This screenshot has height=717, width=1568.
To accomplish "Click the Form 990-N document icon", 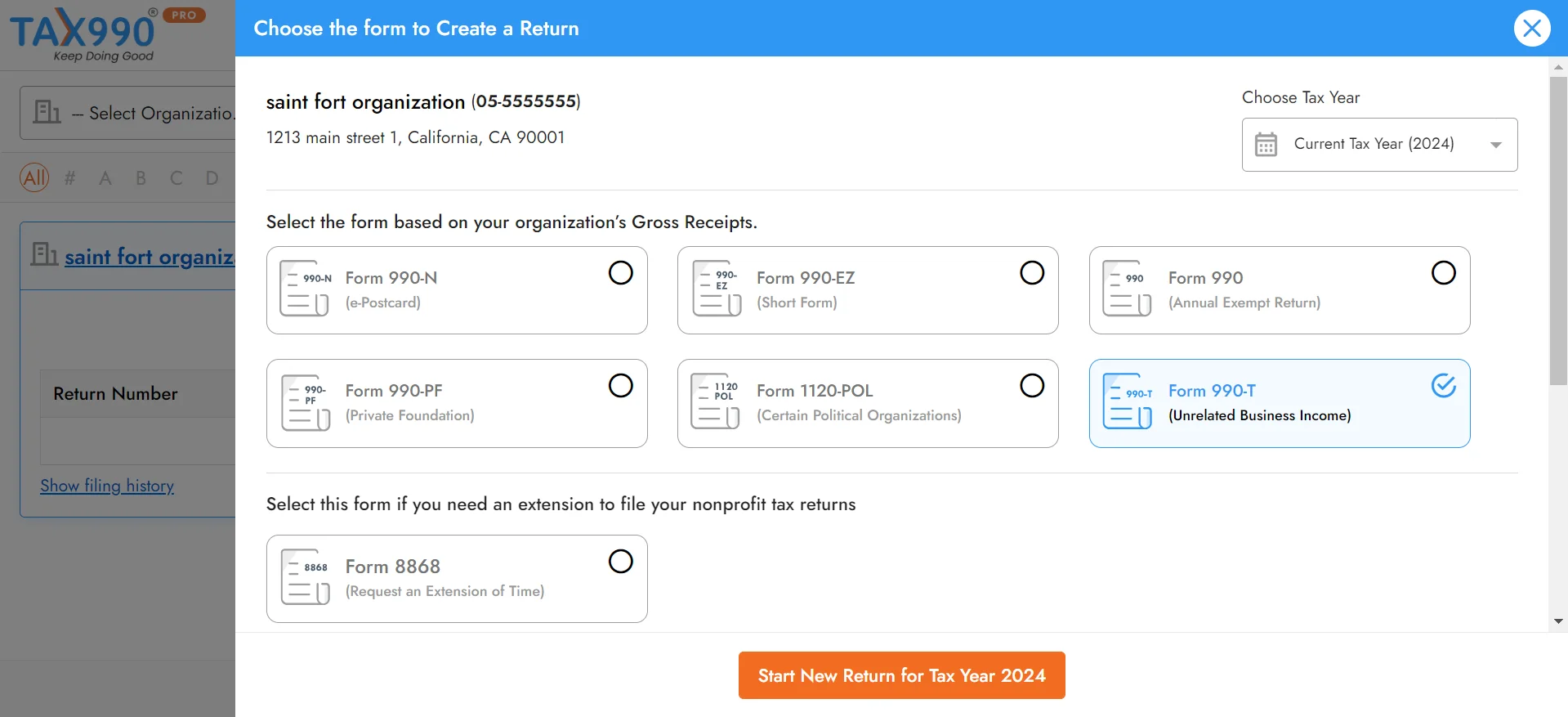I will (x=305, y=288).
